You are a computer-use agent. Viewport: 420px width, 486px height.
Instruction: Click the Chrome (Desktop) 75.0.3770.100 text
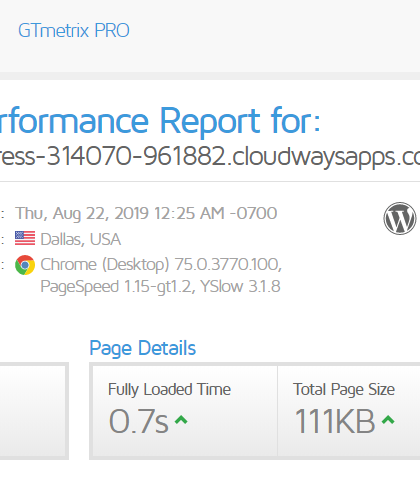pyautogui.click(x=161, y=265)
